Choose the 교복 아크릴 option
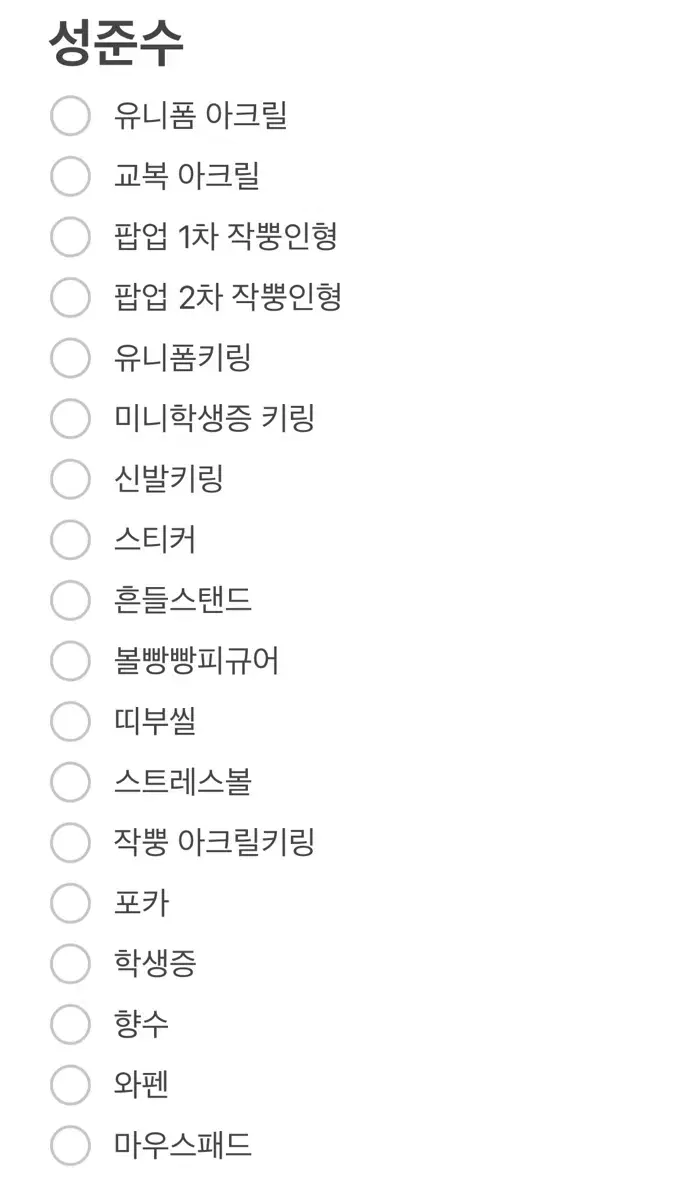 coord(70,177)
